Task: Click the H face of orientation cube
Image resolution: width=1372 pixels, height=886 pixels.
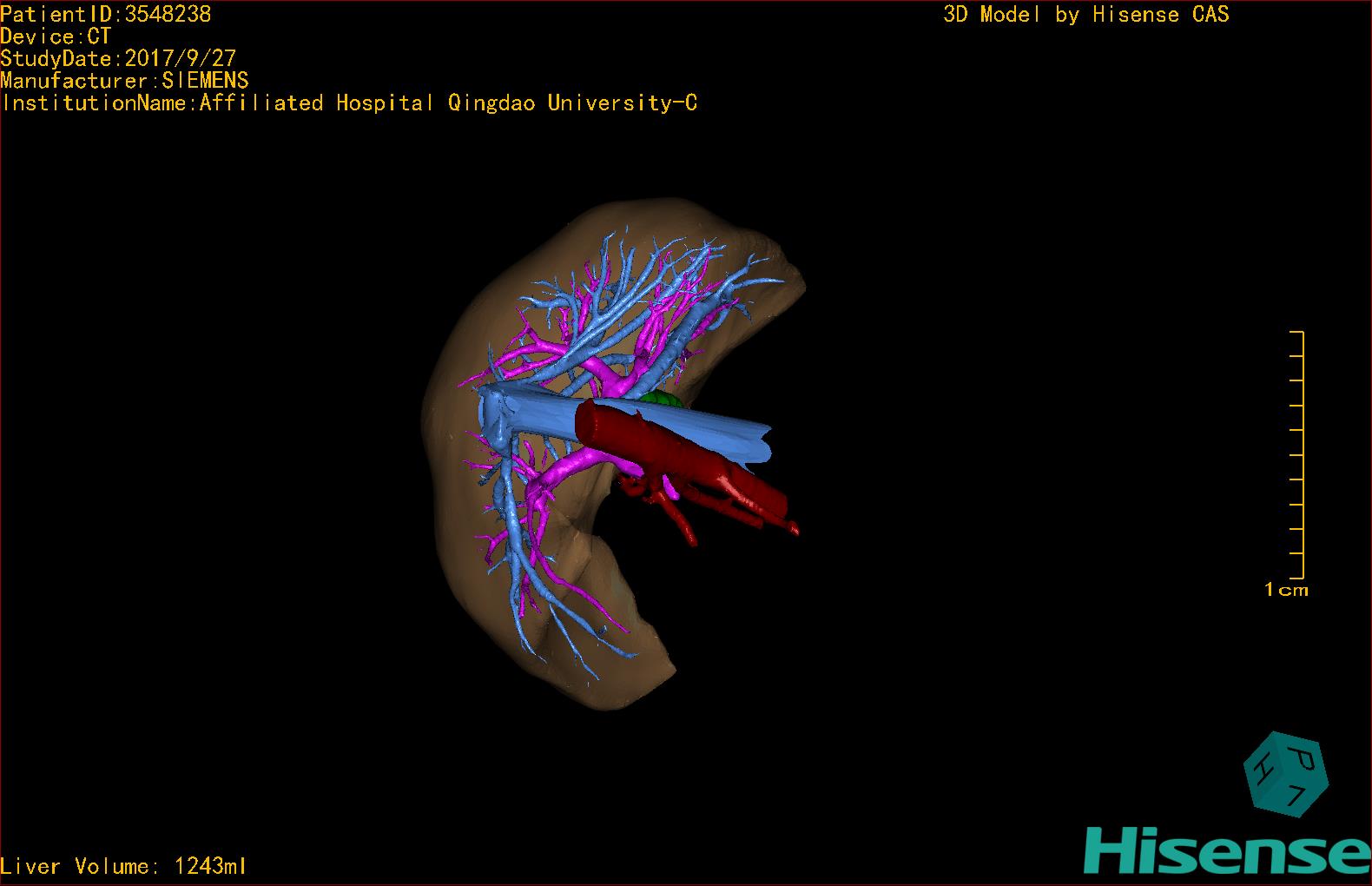Action: click(x=1261, y=770)
